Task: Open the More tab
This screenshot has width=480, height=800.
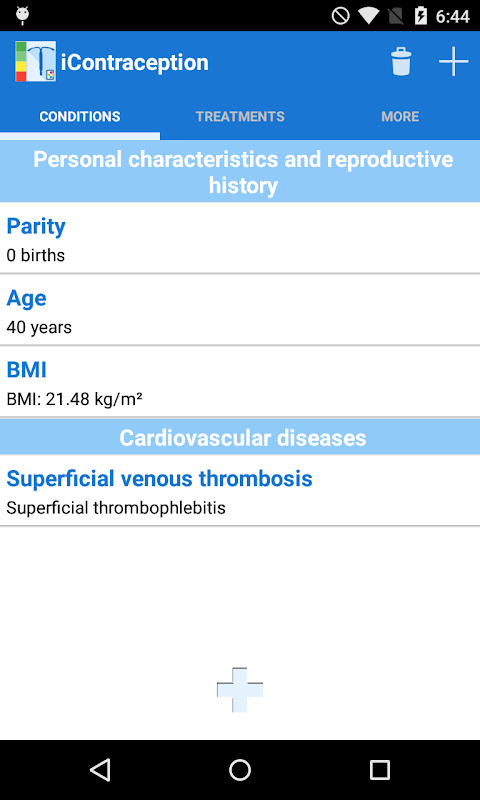Action: coord(400,116)
